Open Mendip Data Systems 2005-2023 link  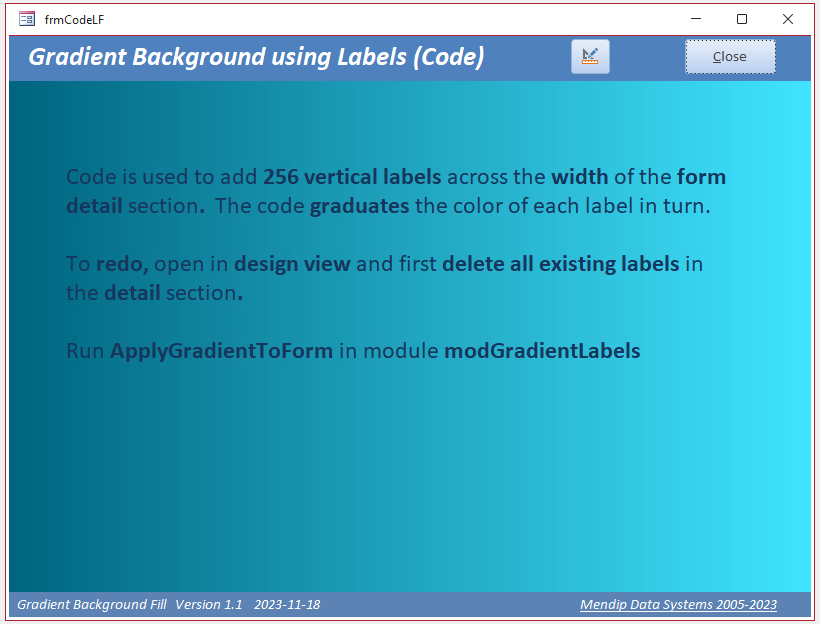[678, 605]
